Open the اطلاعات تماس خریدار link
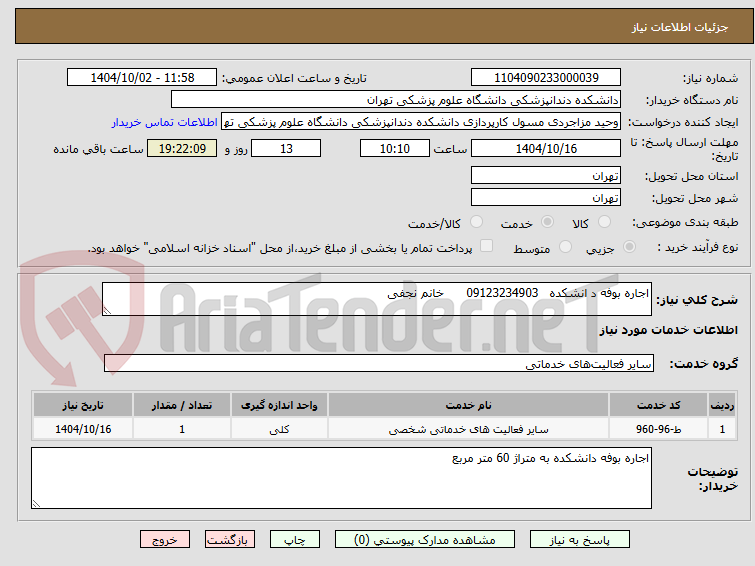Viewport: 755px width, 566px height. click(x=165, y=122)
